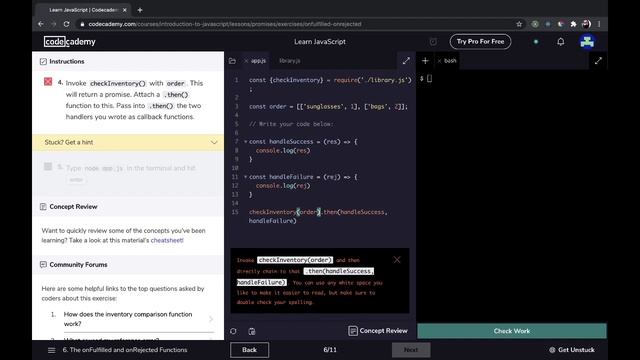Click line 3 const order declaration
Viewport: 640px width, 360px height.
(x=328, y=107)
